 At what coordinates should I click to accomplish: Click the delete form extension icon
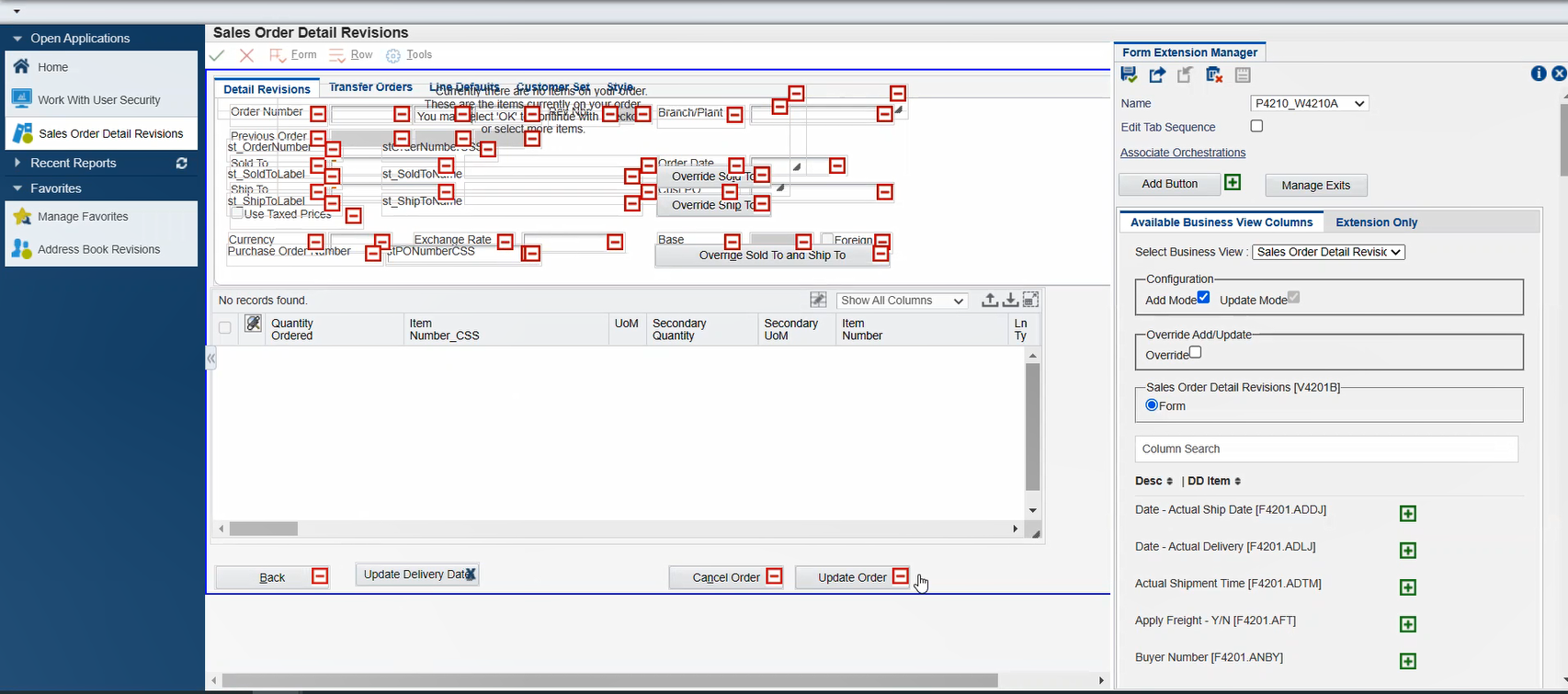[x=1214, y=75]
